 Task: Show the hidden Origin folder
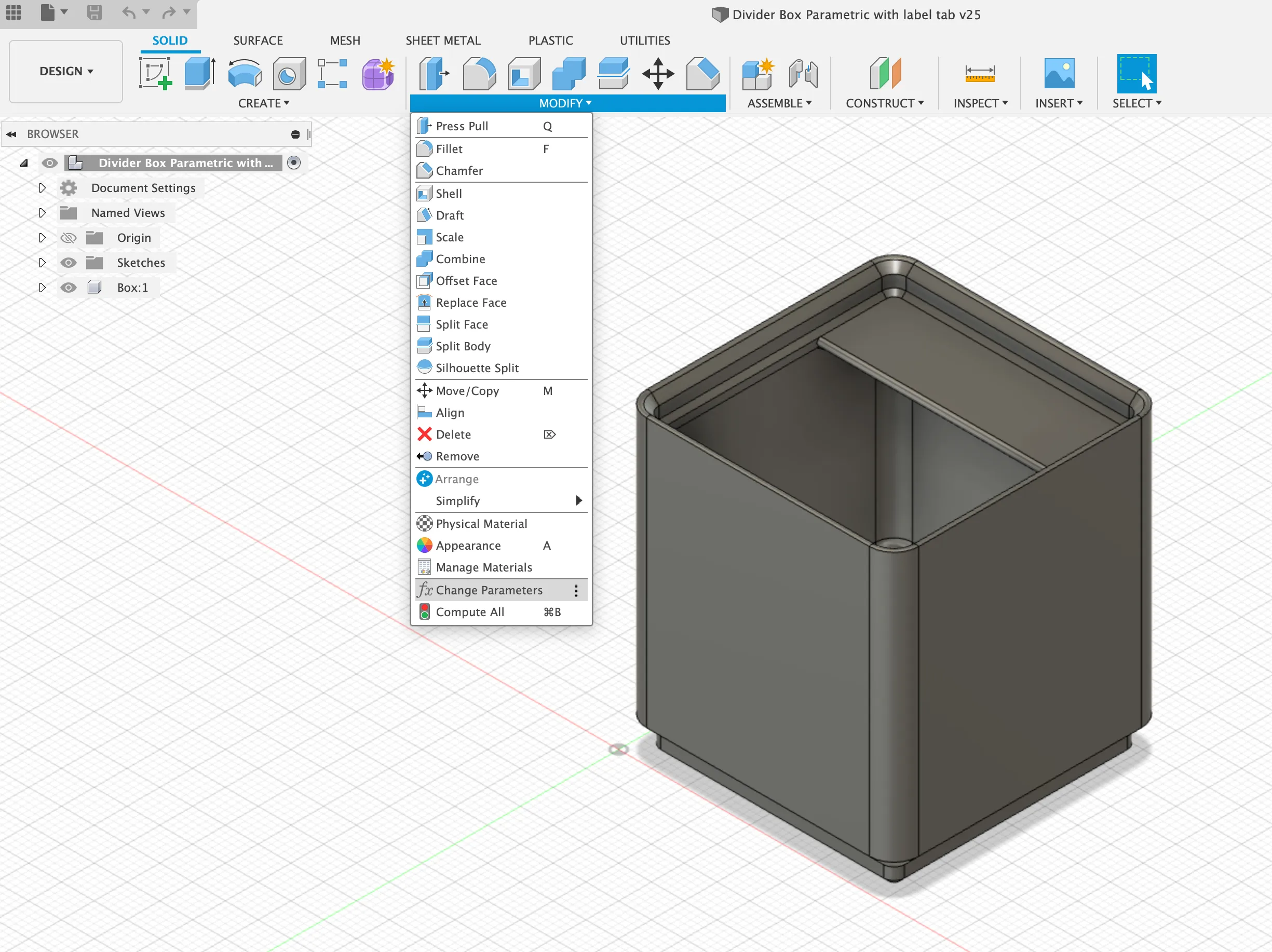[x=69, y=238]
